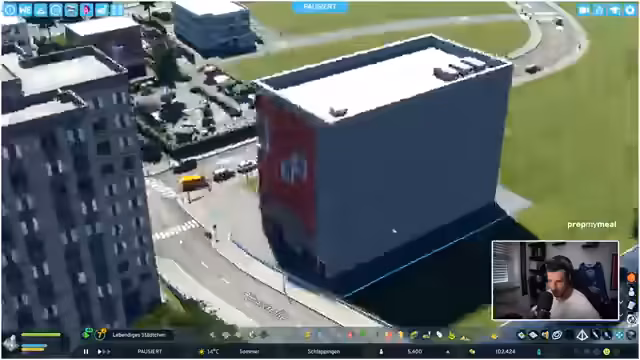640x360 pixels.
Task: Open the city information panel icon
Action: [10, 10]
